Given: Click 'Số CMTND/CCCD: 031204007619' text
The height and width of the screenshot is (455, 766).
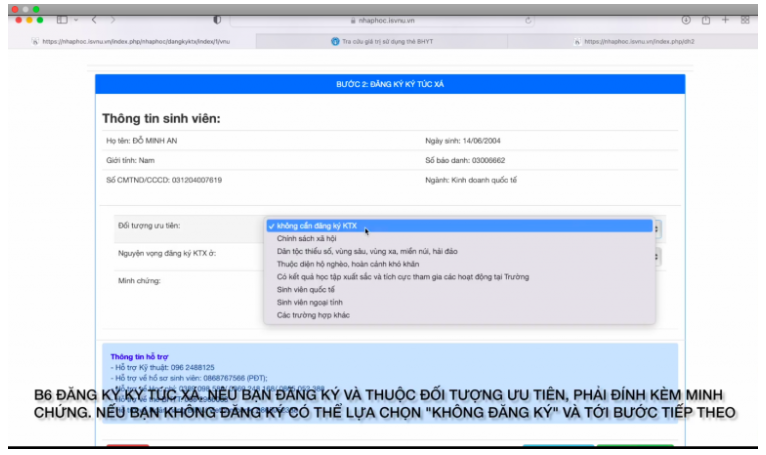Looking at the screenshot, I should 164,180.
